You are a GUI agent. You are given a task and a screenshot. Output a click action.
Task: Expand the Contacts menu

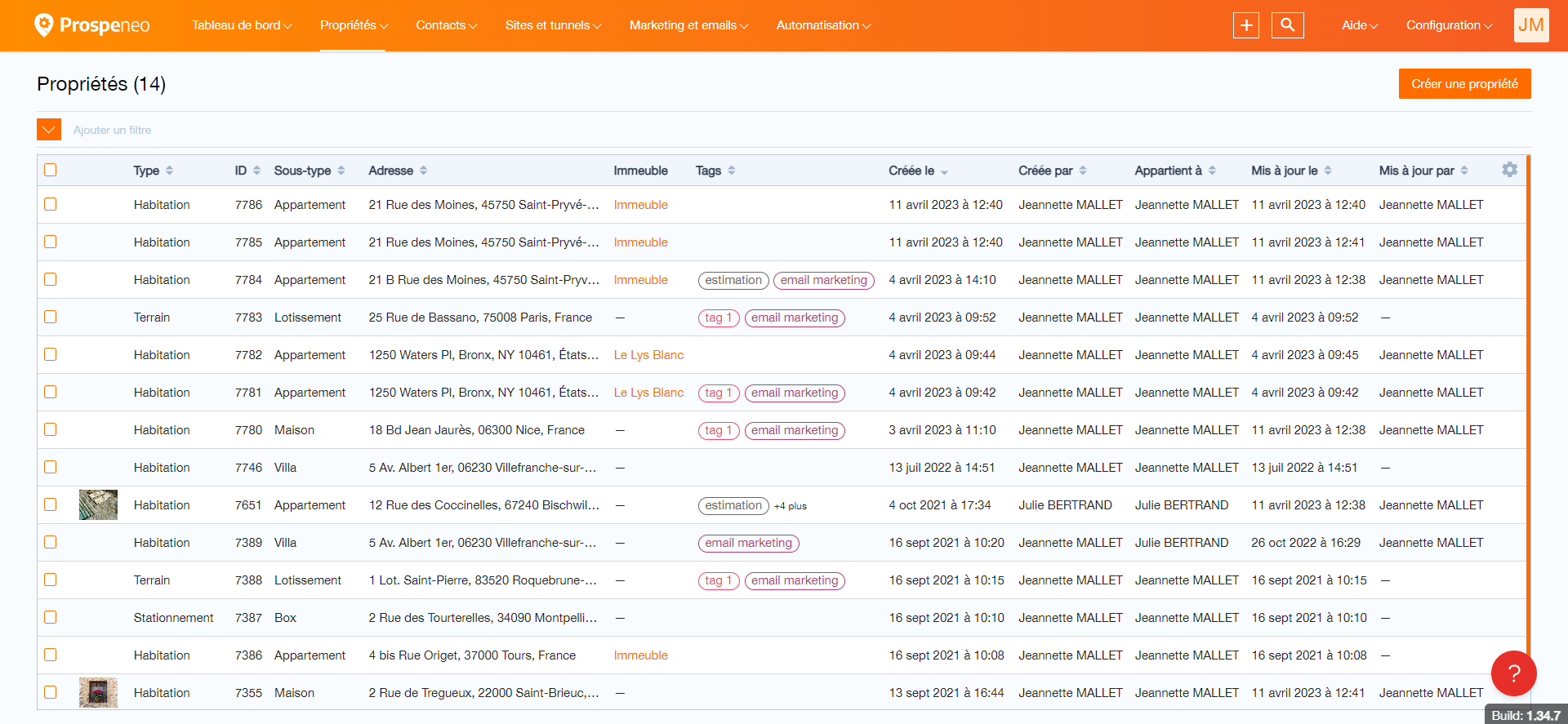pos(447,25)
